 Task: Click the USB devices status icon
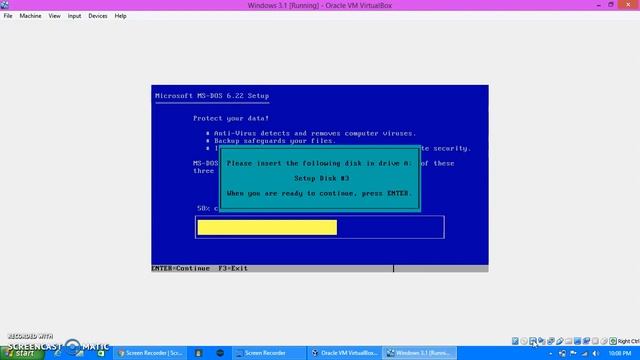(x=560, y=341)
